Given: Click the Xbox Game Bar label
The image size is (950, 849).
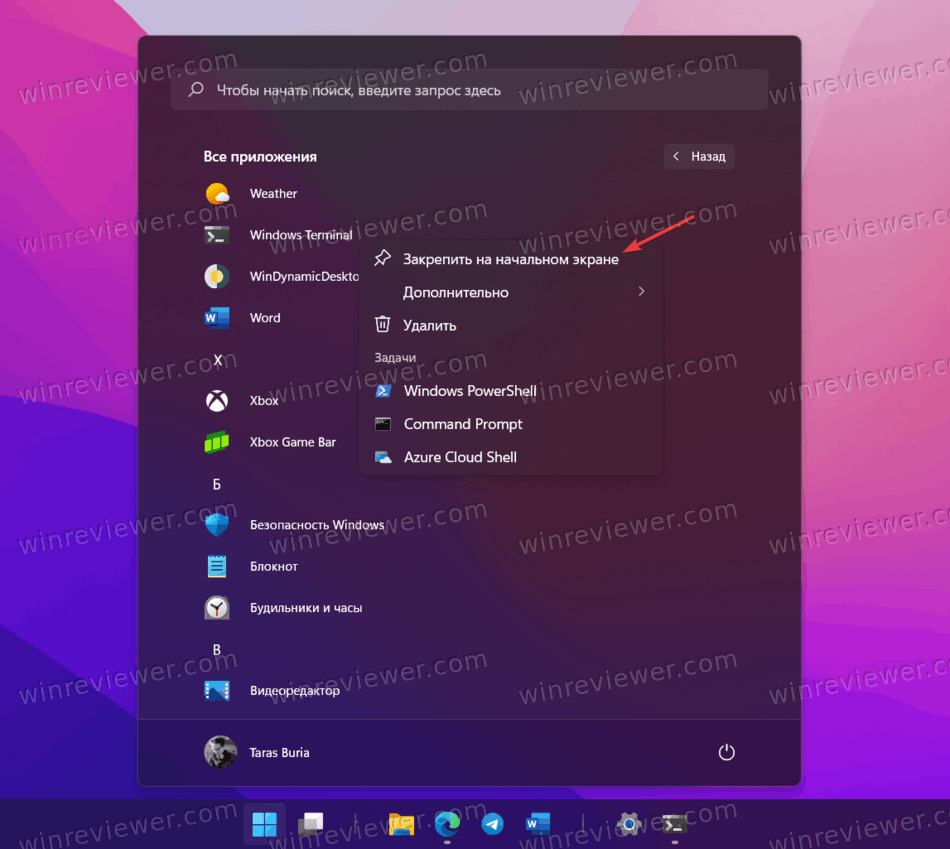Looking at the screenshot, I should pyautogui.click(x=293, y=442).
